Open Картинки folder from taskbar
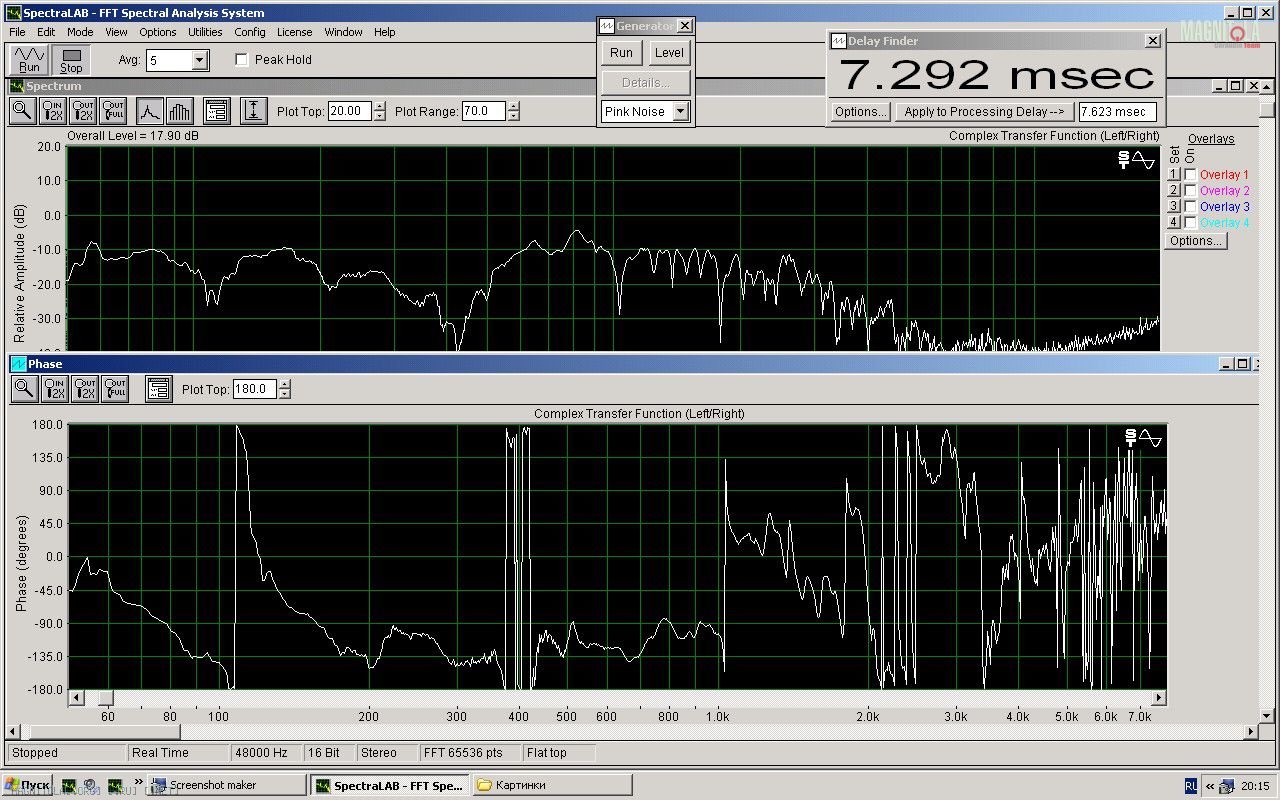This screenshot has width=1280, height=800. (x=552, y=785)
